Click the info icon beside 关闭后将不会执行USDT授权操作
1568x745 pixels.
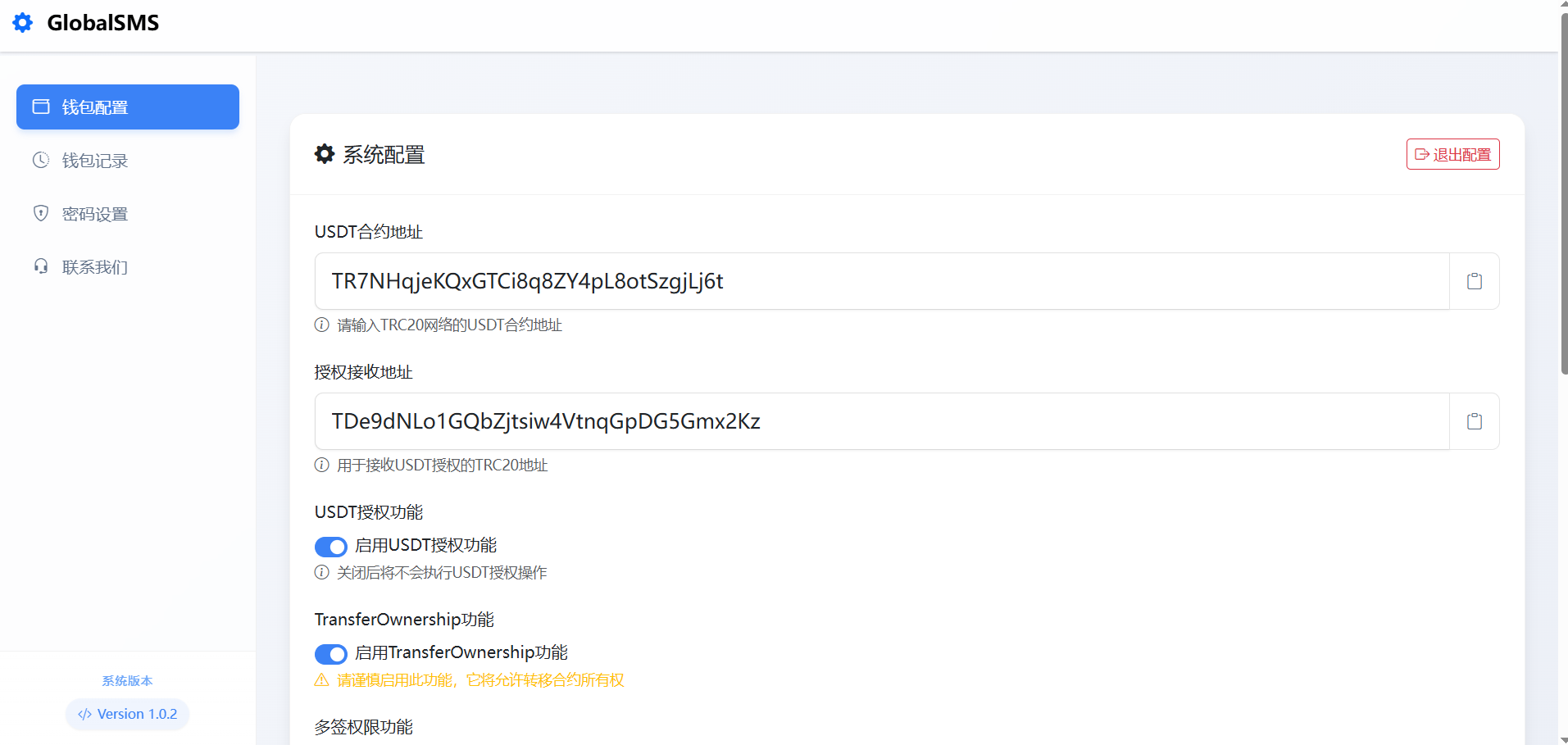point(322,572)
